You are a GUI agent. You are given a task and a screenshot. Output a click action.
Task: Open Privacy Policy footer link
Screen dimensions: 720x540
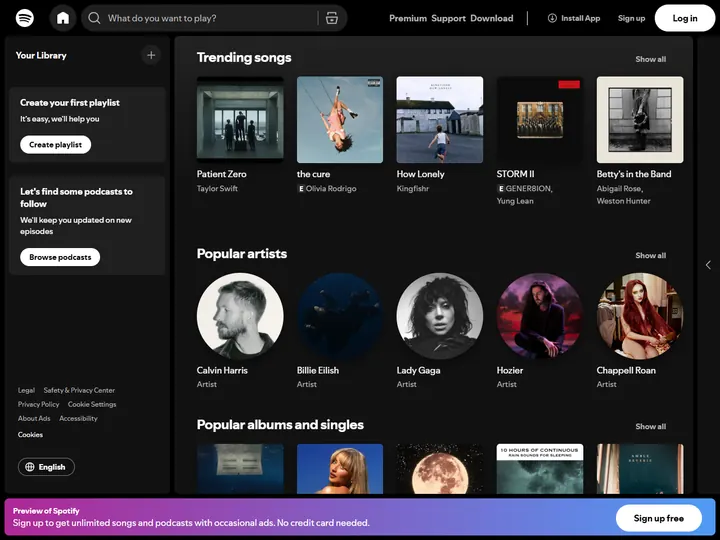pos(39,405)
